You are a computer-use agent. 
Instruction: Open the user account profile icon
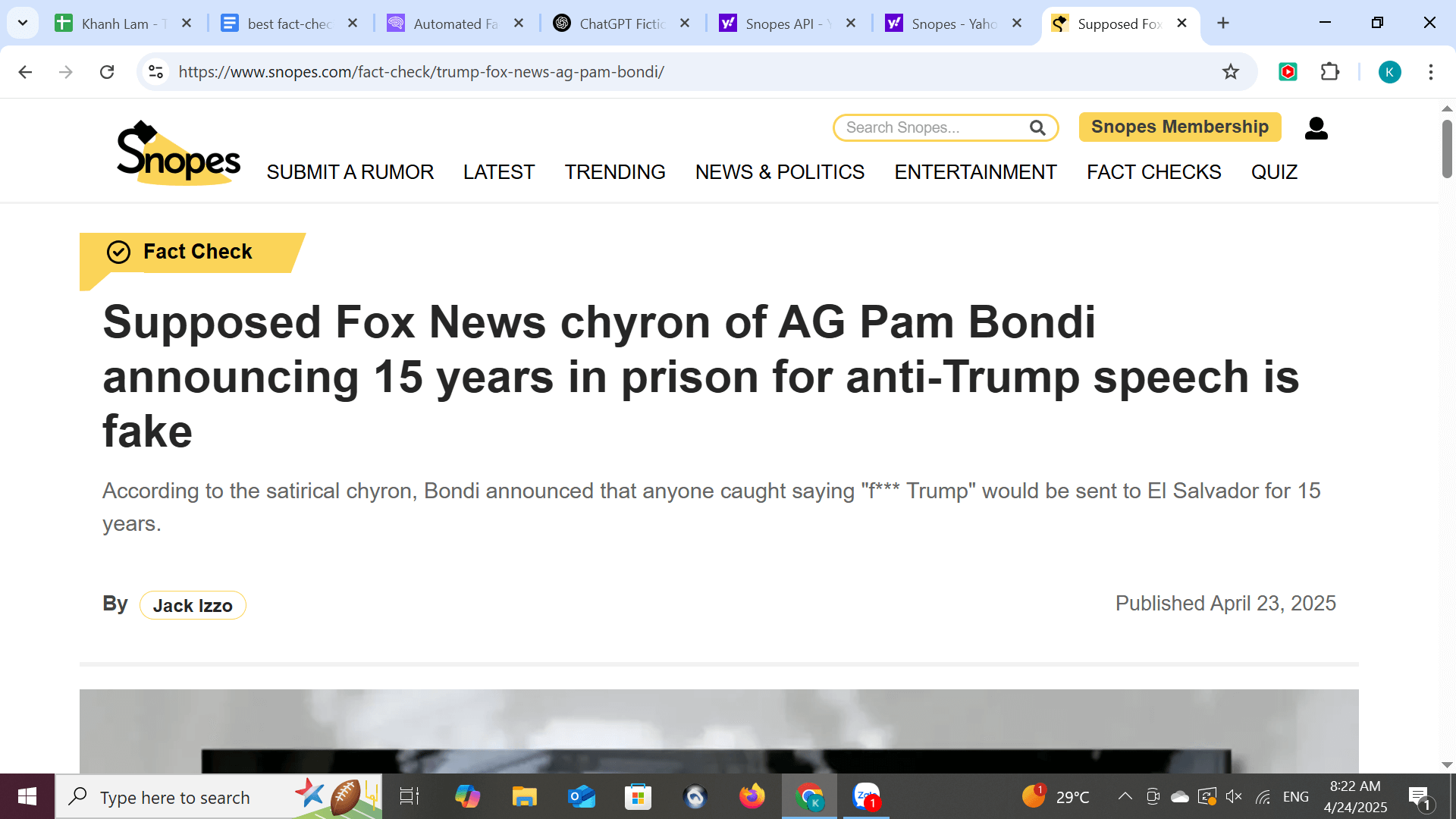coord(1316,128)
